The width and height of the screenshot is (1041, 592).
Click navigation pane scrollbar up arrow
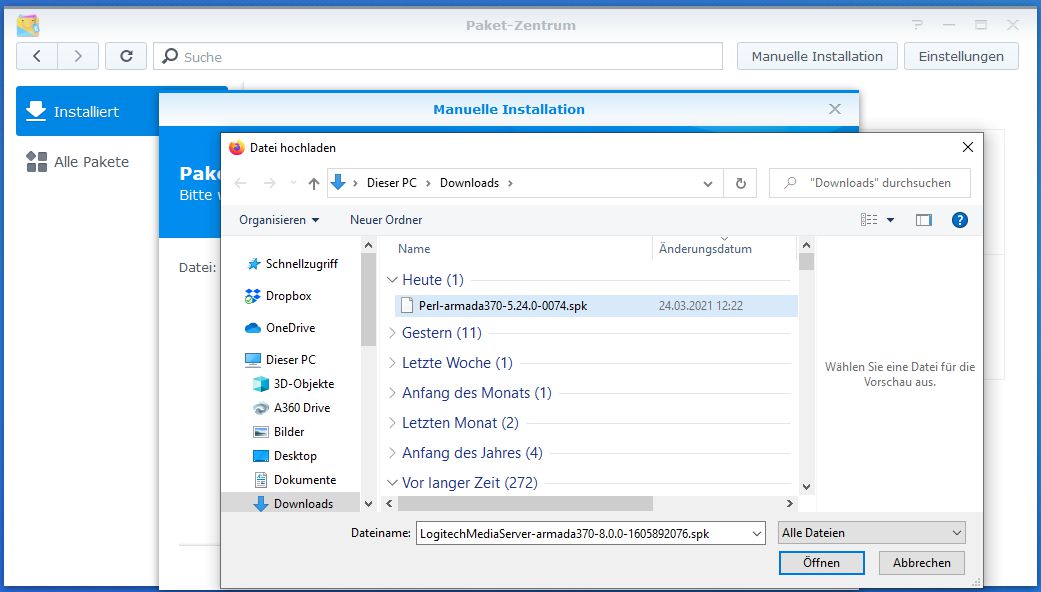click(x=368, y=246)
